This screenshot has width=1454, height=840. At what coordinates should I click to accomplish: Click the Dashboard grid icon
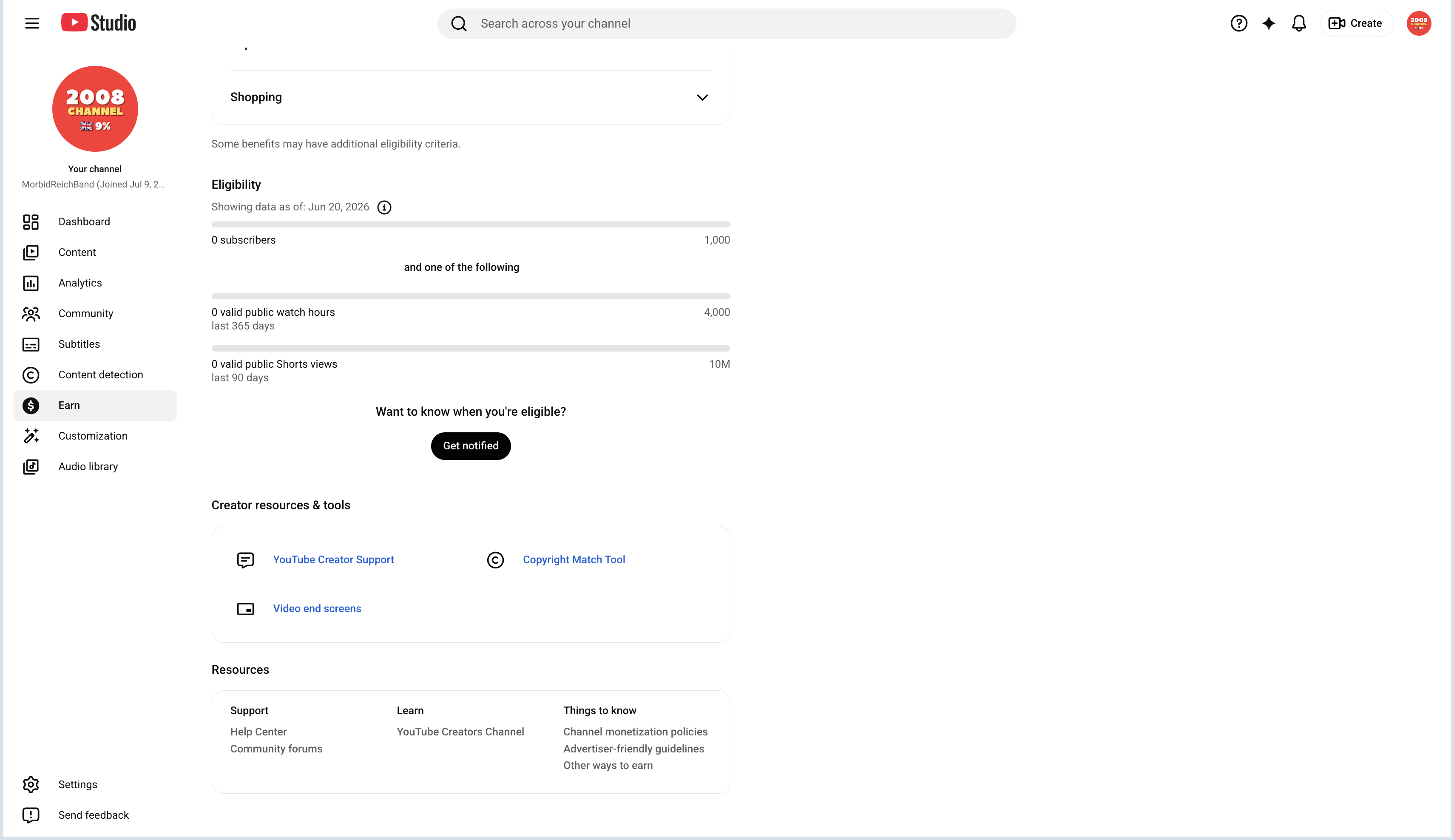31,221
